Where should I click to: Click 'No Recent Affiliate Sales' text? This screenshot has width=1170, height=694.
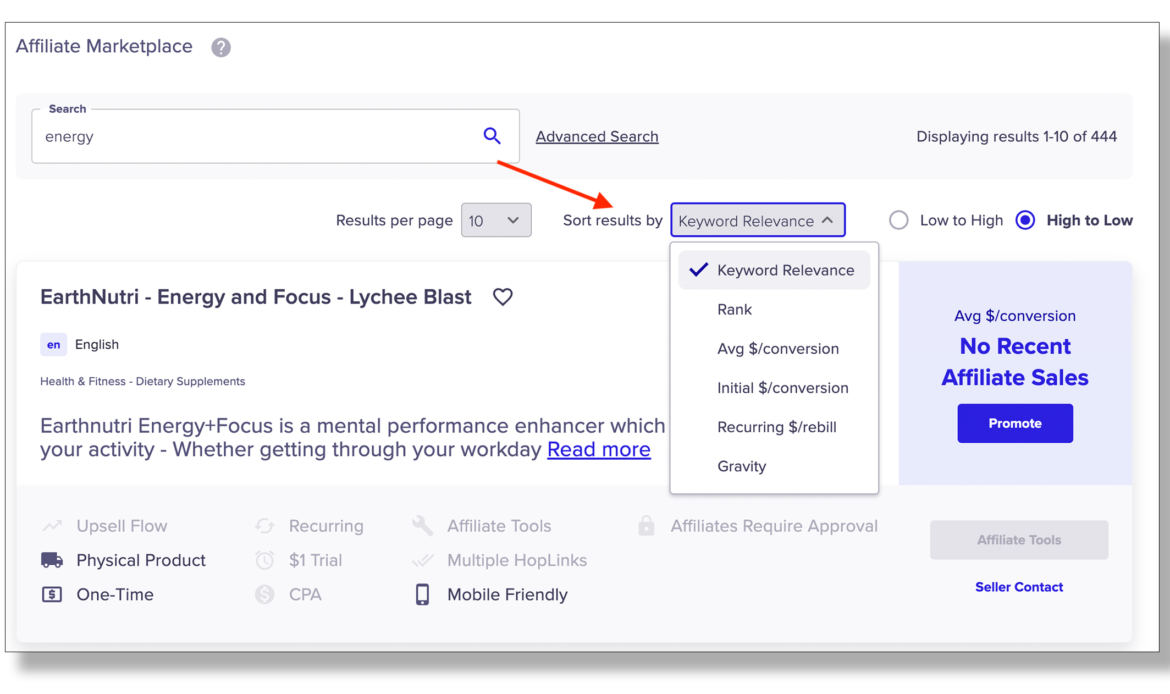click(x=1015, y=362)
